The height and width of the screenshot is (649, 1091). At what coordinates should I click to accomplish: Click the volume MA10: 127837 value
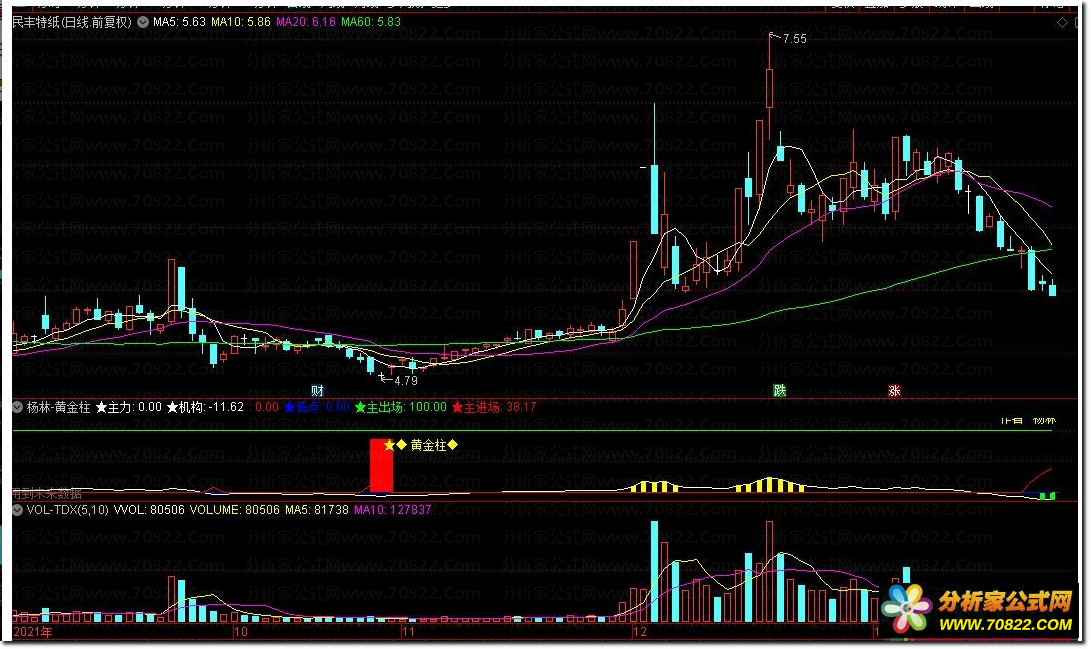[392, 510]
